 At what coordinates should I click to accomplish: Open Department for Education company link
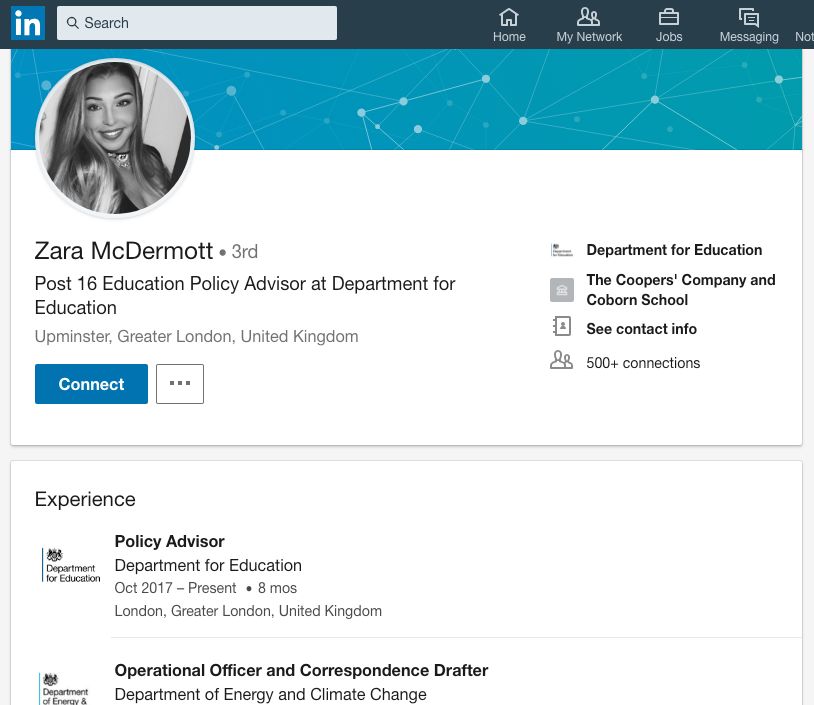[x=674, y=250]
